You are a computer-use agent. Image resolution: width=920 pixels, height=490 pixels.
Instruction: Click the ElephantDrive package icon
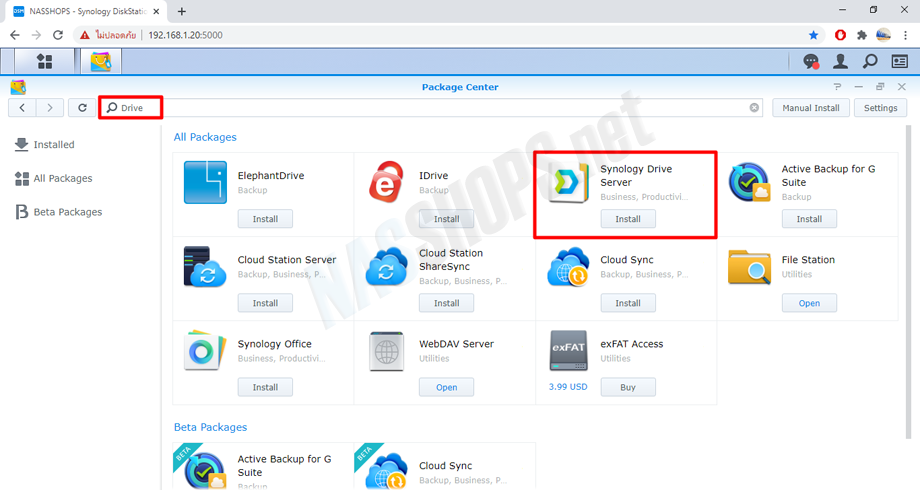coord(205,183)
